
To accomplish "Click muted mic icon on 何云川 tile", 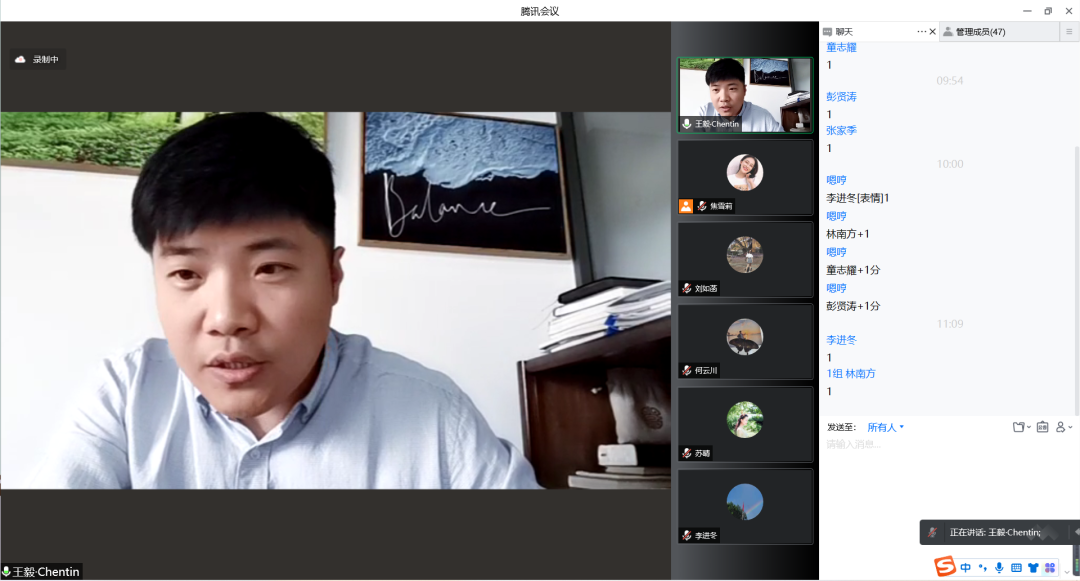I will (x=687, y=370).
